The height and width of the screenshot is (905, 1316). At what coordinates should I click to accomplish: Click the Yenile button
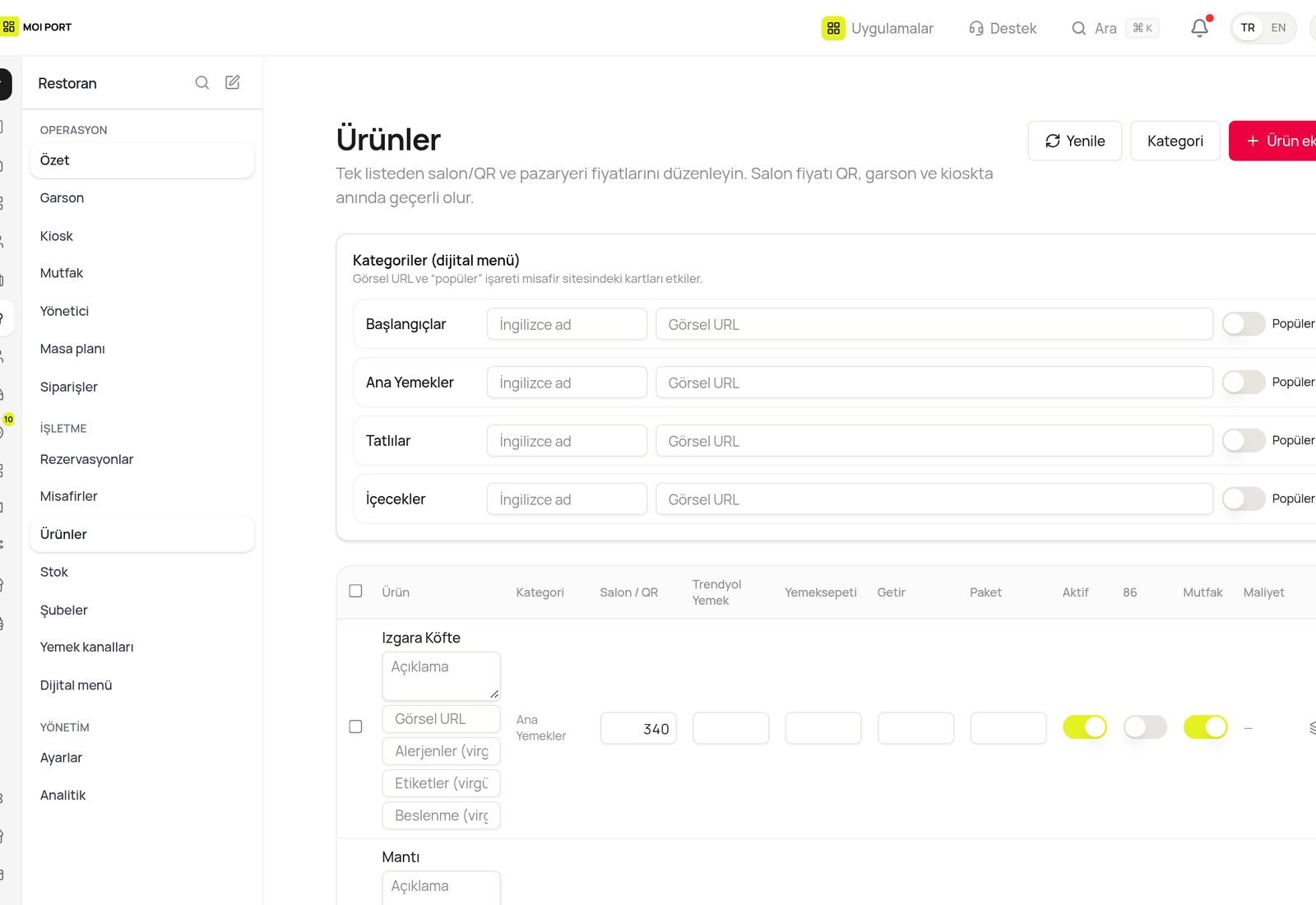(1074, 141)
